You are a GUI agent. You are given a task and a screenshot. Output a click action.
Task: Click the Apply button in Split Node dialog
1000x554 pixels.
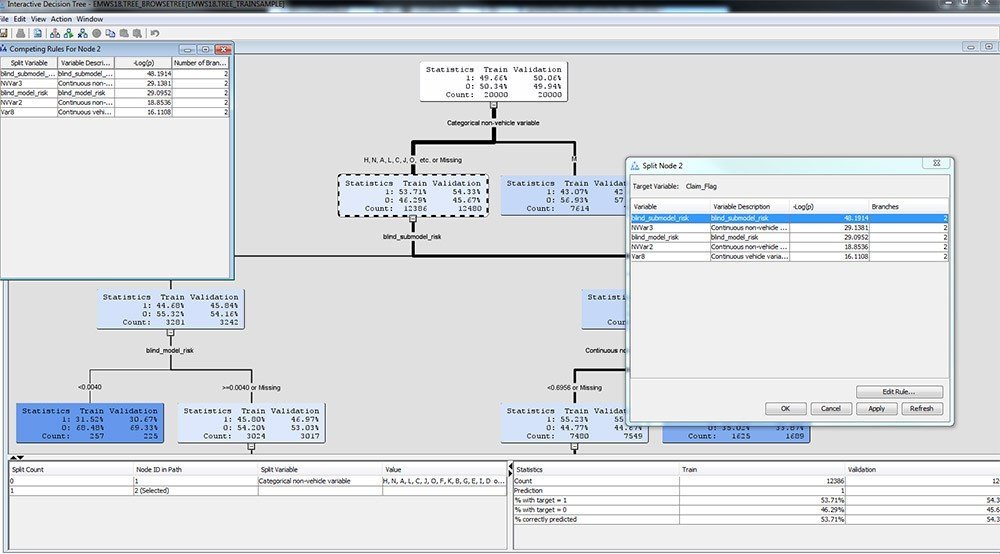pyautogui.click(x=876, y=408)
